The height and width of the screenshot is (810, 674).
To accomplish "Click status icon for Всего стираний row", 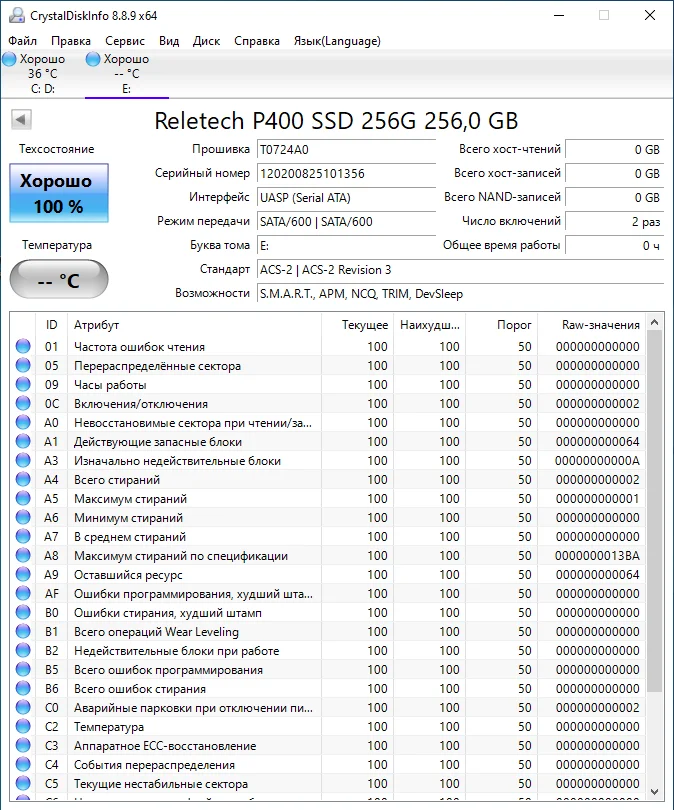I will click(x=23, y=479).
